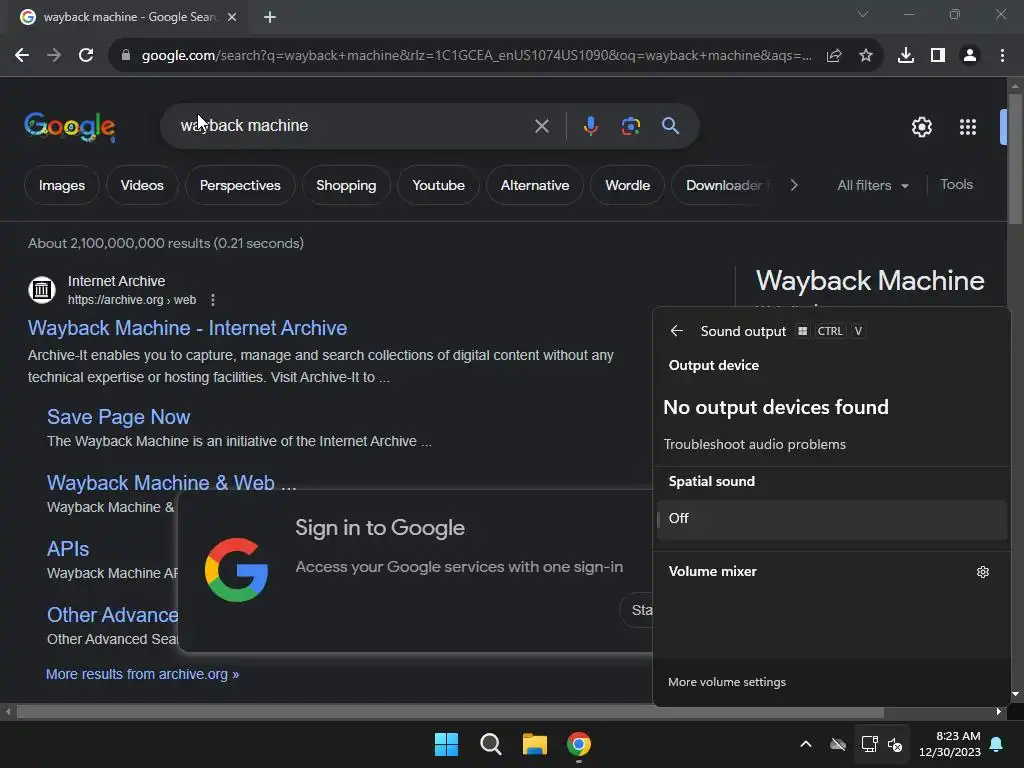Click the muted speaker tray icon
Viewport: 1024px width, 768px height.
[x=895, y=744]
